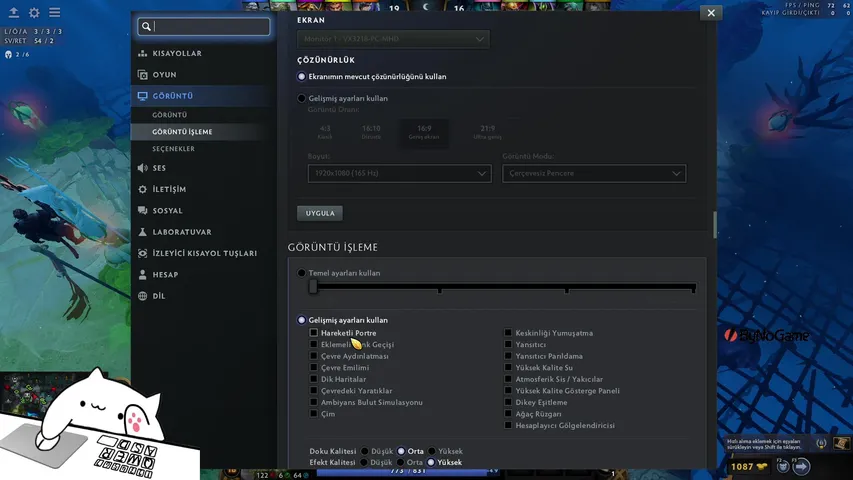
Task: Toggle Yansıtıcı Parıldama checkbox
Action: [508, 356]
